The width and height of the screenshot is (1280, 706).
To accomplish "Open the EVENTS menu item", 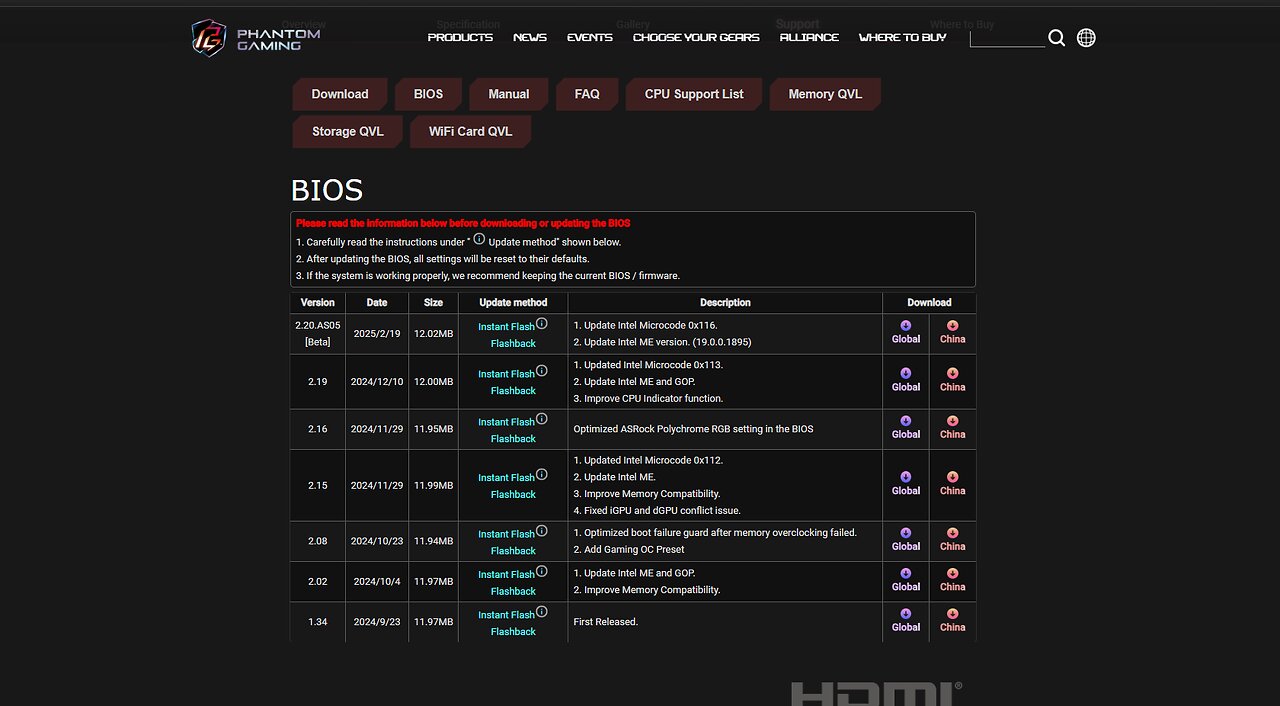I will [590, 37].
